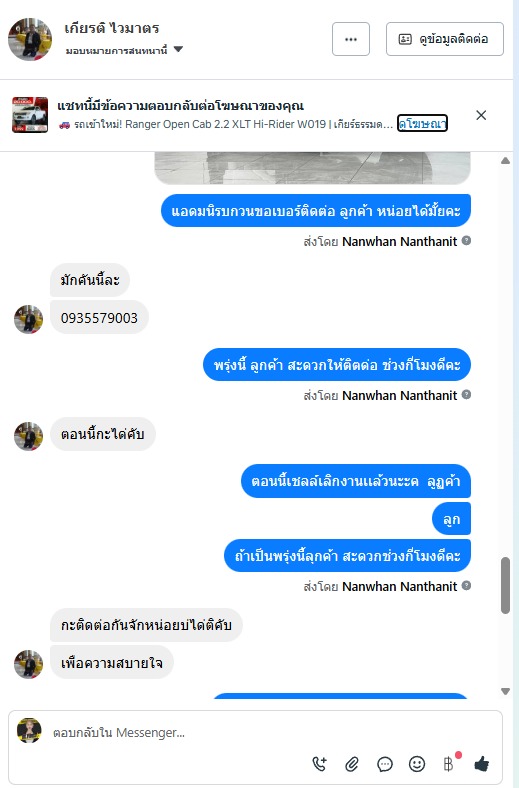Click the scroll down arrow
This screenshot has width=519, height=788.
[x=505, y=692]
